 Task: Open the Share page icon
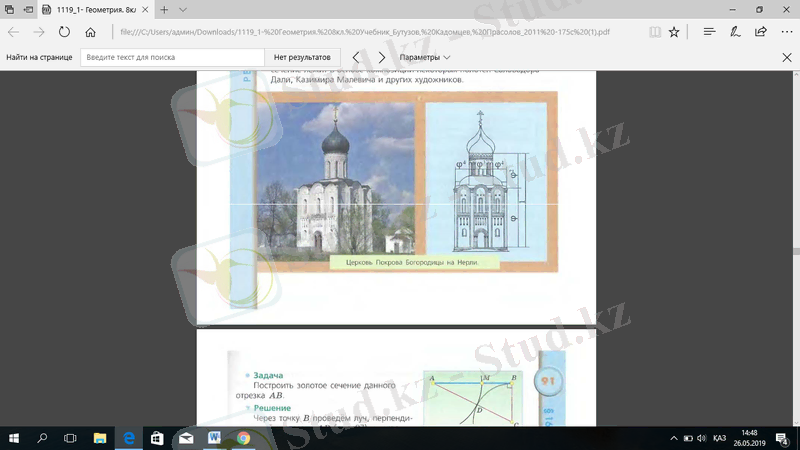761,32
